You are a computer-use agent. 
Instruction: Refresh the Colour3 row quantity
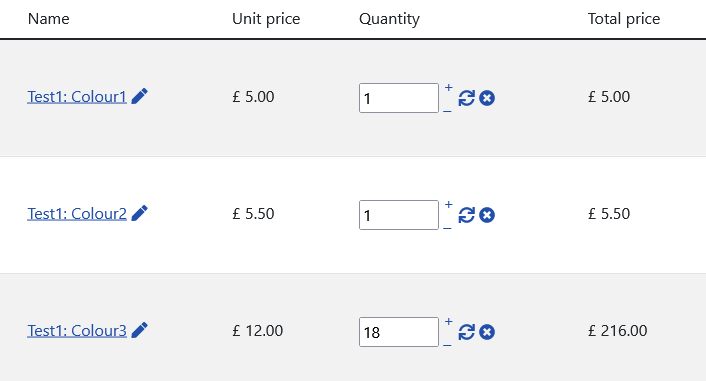click(x=466, y=332)
